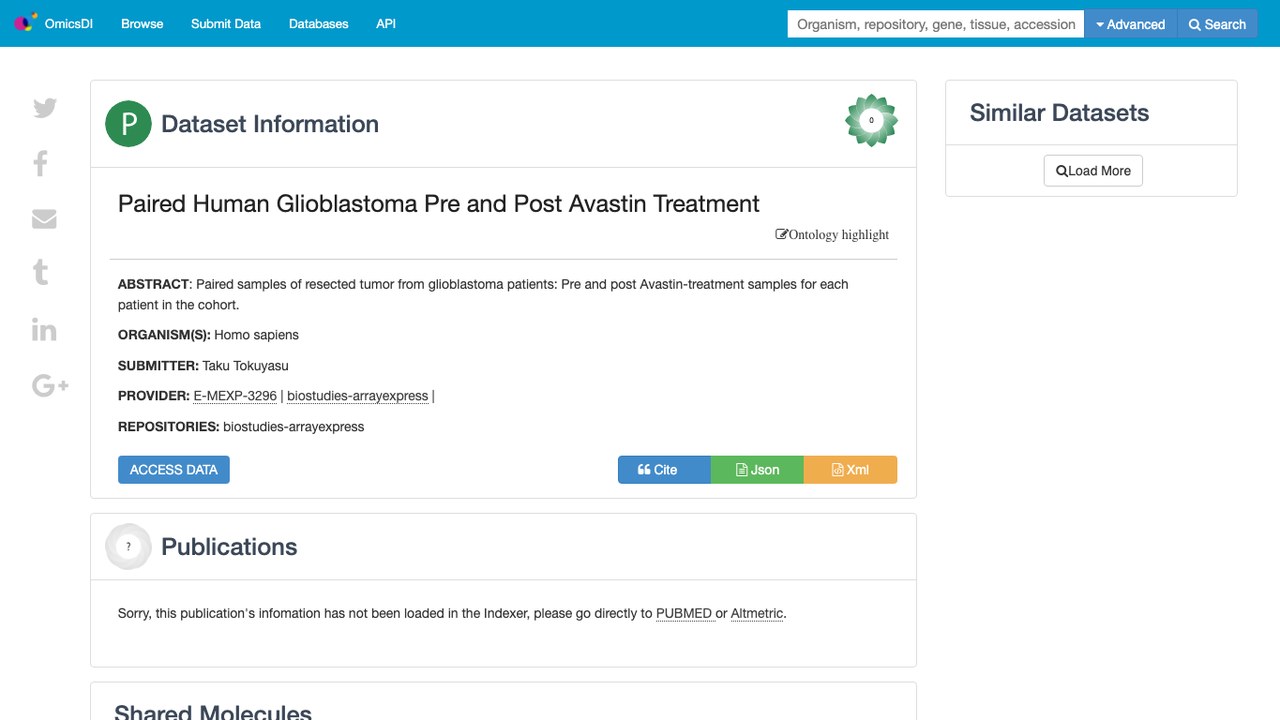Click the dataset title 'Paired Human Glioblastoma'

(439, 204)
